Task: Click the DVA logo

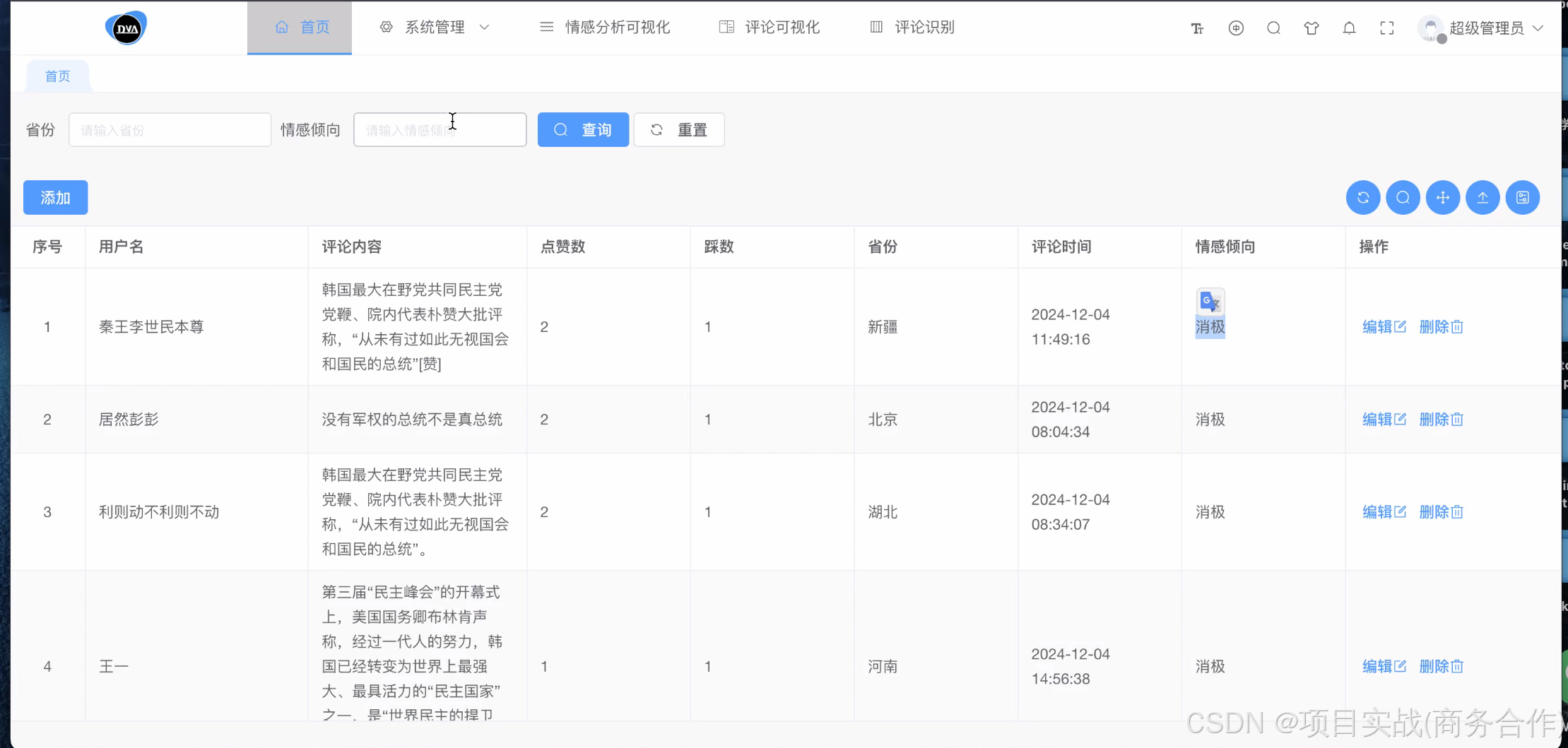Action: pyautogui.click(x=126, y=28)
